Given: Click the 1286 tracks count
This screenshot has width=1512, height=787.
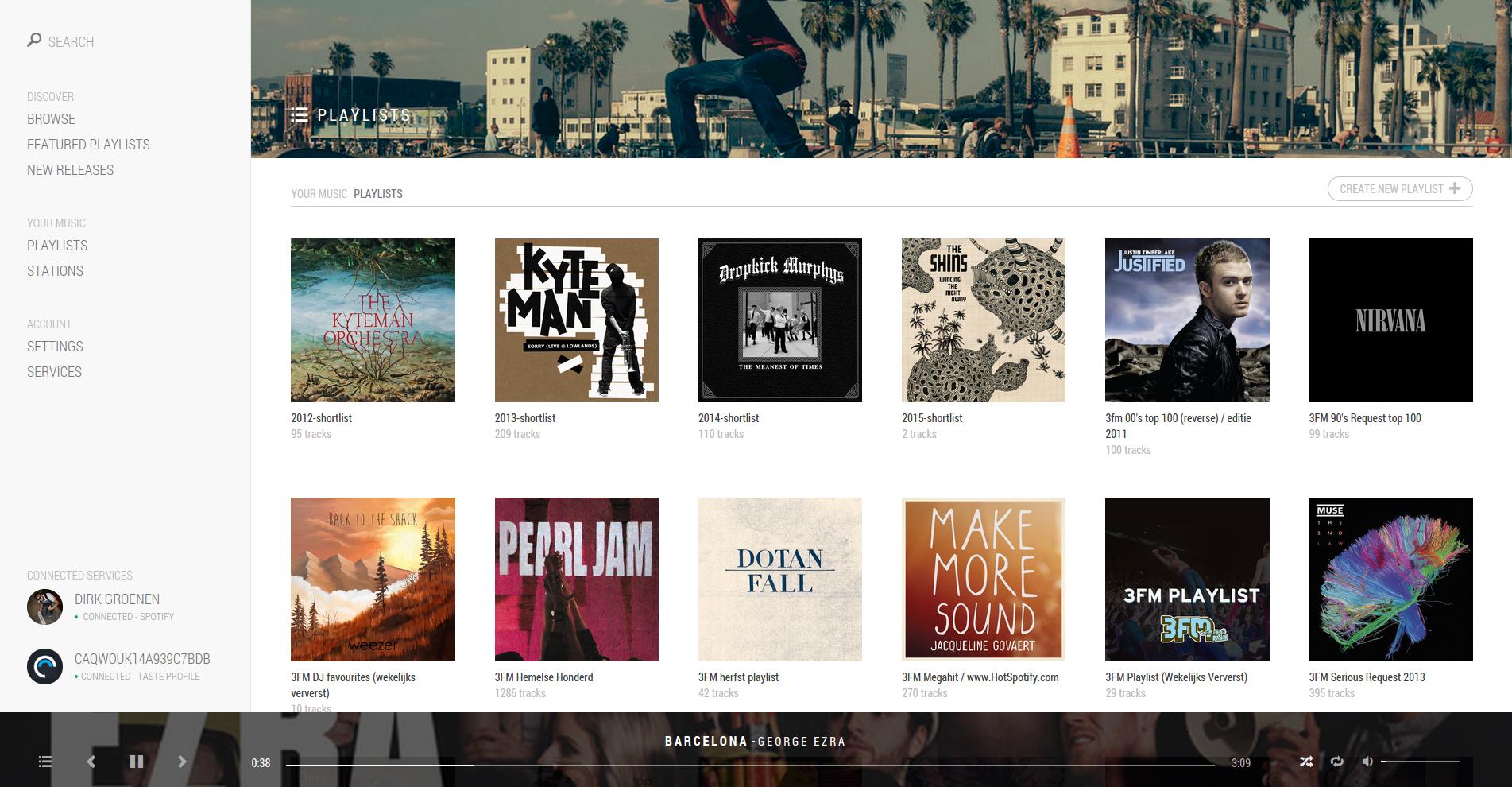Looking at the screenshot, I should (x=520, y=693).
